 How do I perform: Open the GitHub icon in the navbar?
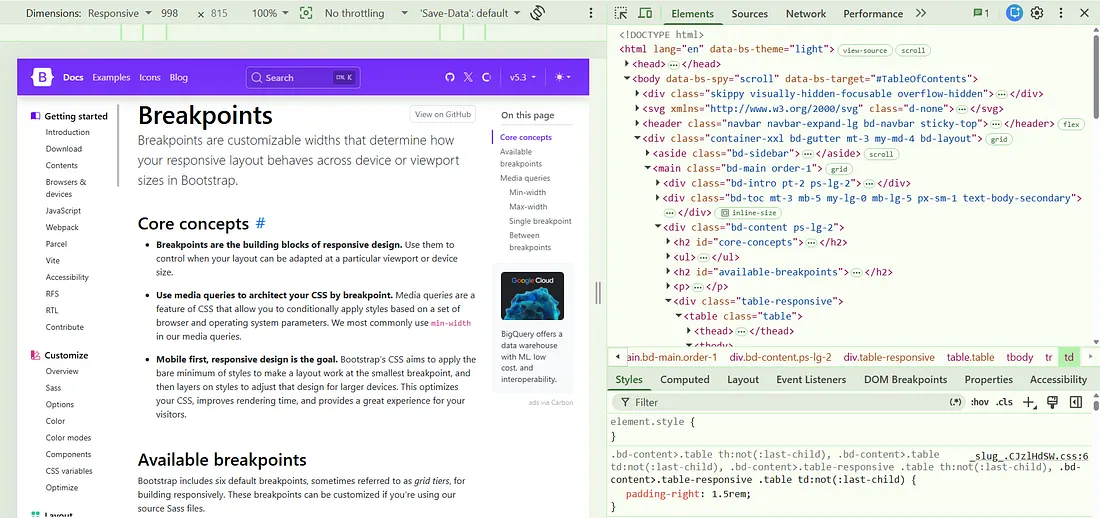click(450, 77)
